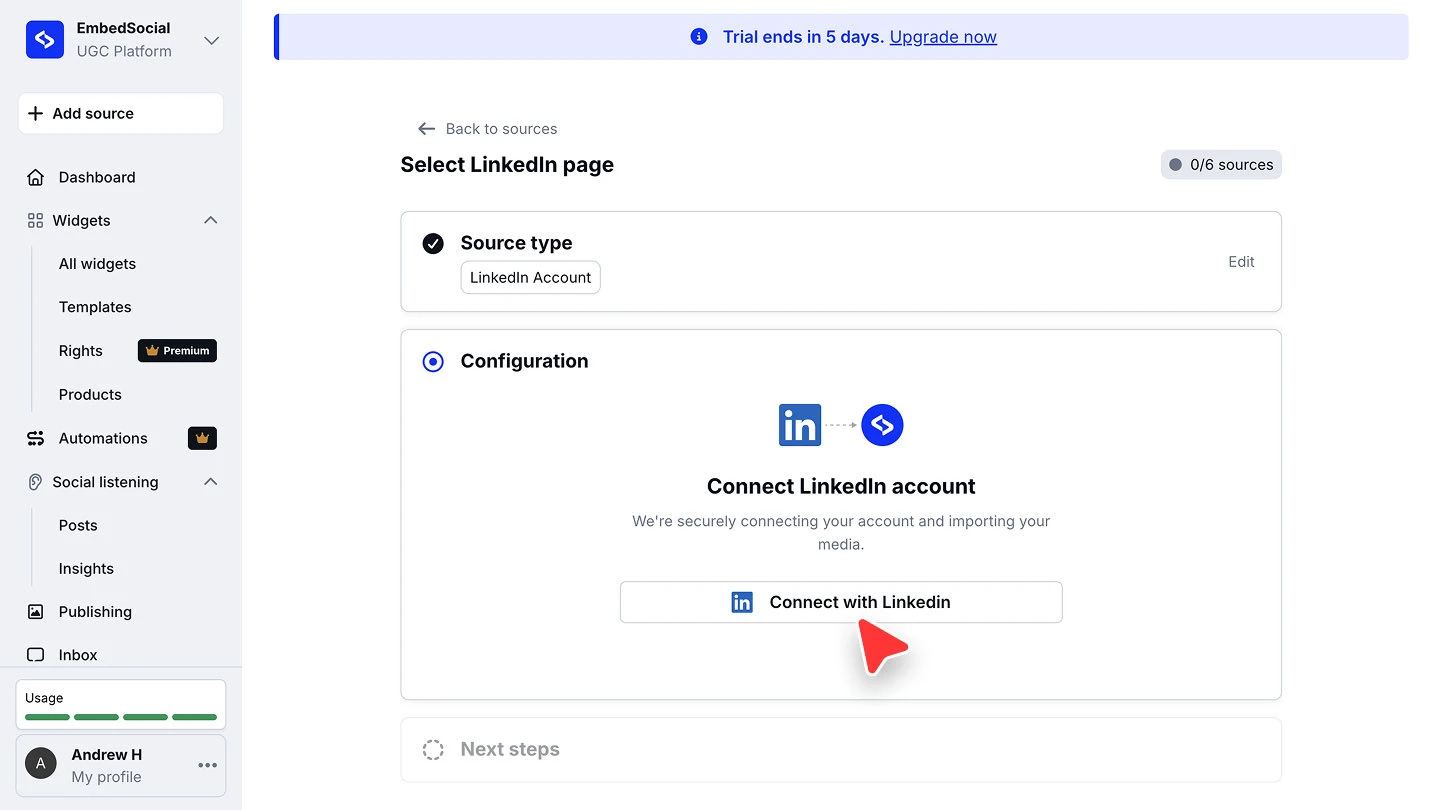Click Connect with Linkedin button
Image resolution: width=1440 pixels, height=810 pixels.
click(x=841, y=602)
